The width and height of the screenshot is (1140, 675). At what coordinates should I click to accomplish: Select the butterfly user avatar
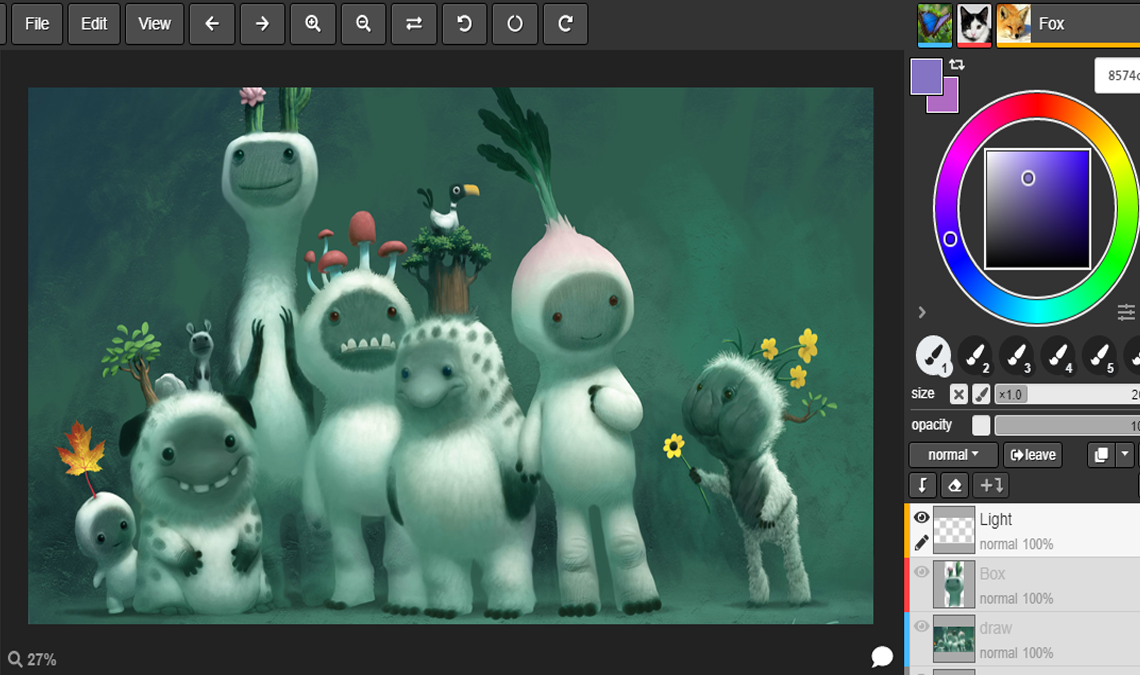(934, 24)
